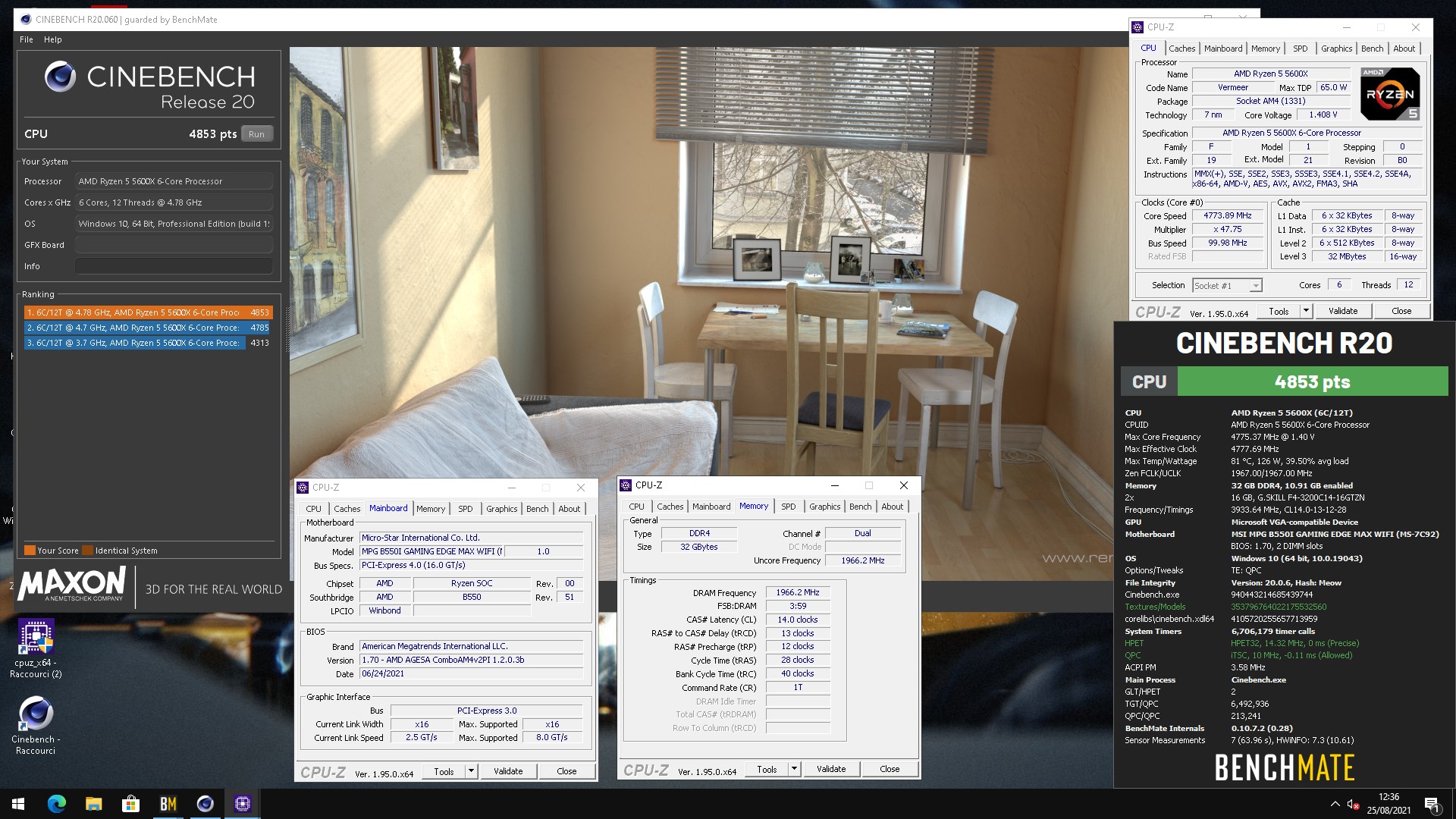This screenshot has width=1456, height=819.
Task: Click the Cinebench title bar icon
Action: (26, 20)
